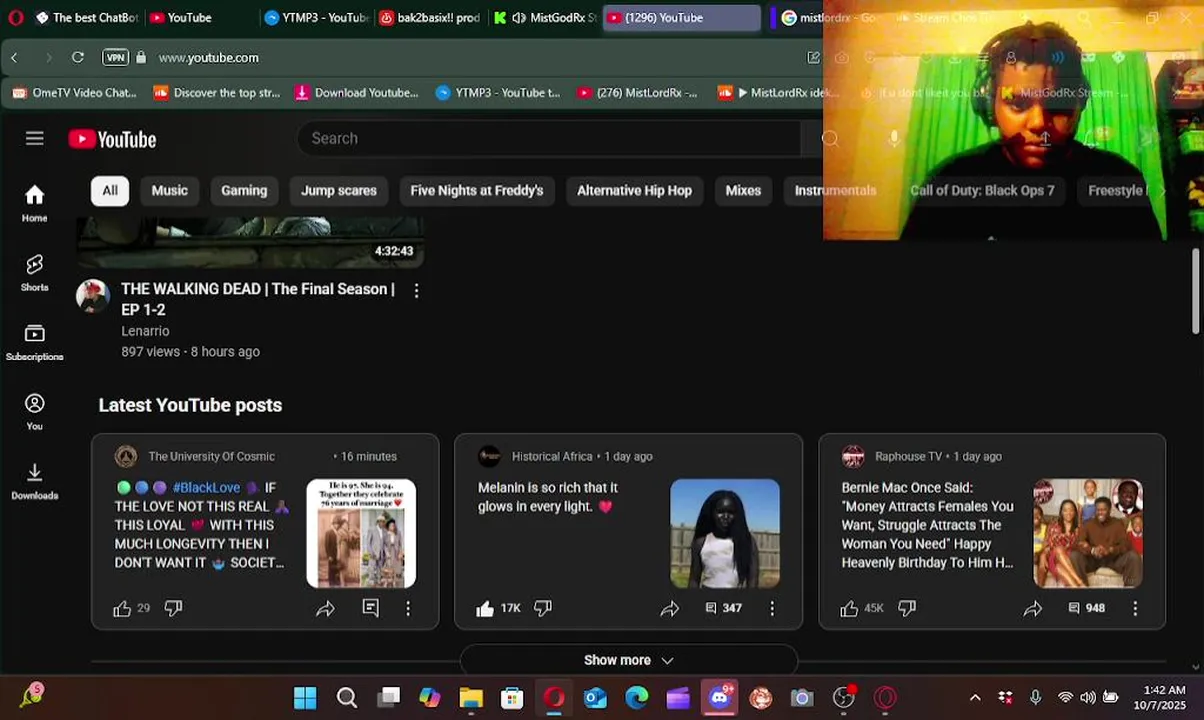Open File Explorer from the taskbar

coord(471,697)
